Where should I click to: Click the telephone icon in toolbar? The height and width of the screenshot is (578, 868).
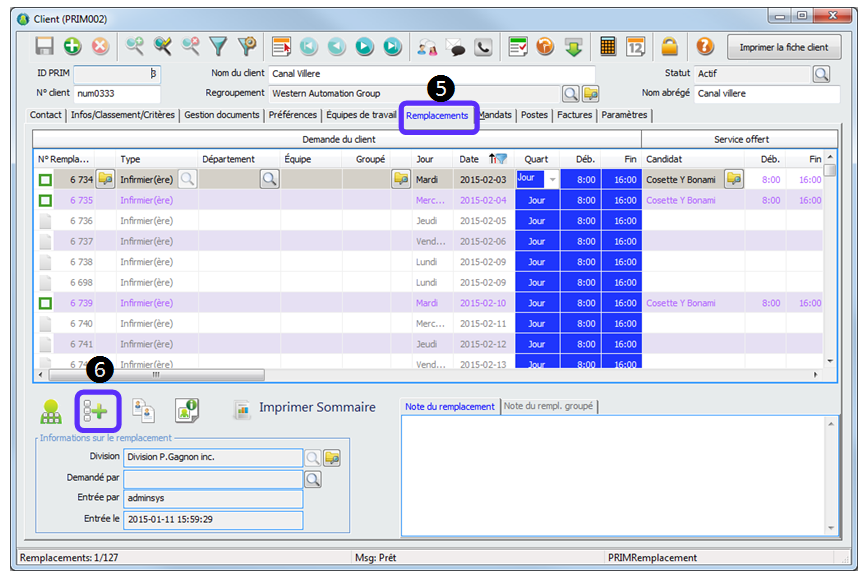[484, 47]
